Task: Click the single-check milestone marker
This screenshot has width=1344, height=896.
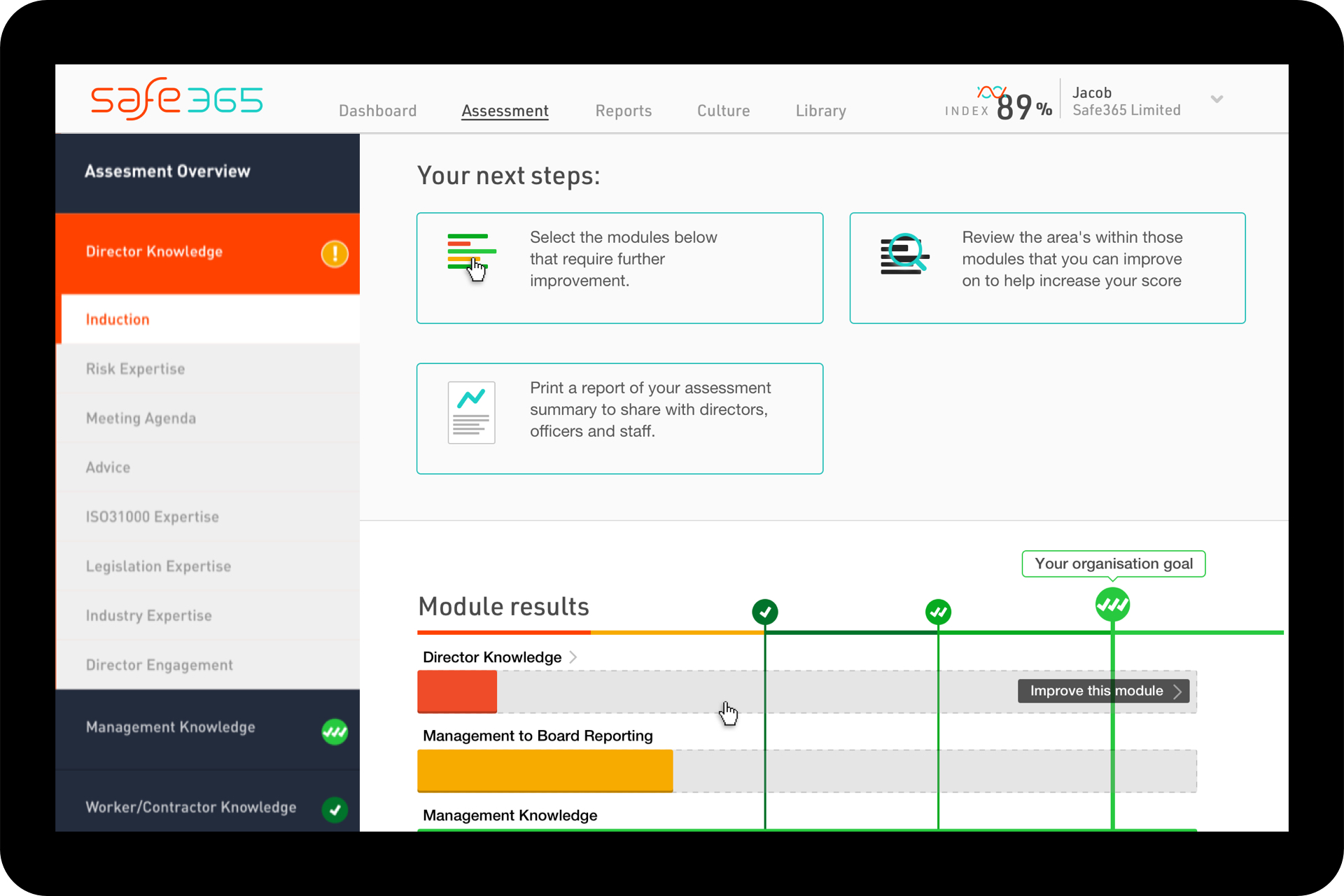Action: tap(764, 612)
